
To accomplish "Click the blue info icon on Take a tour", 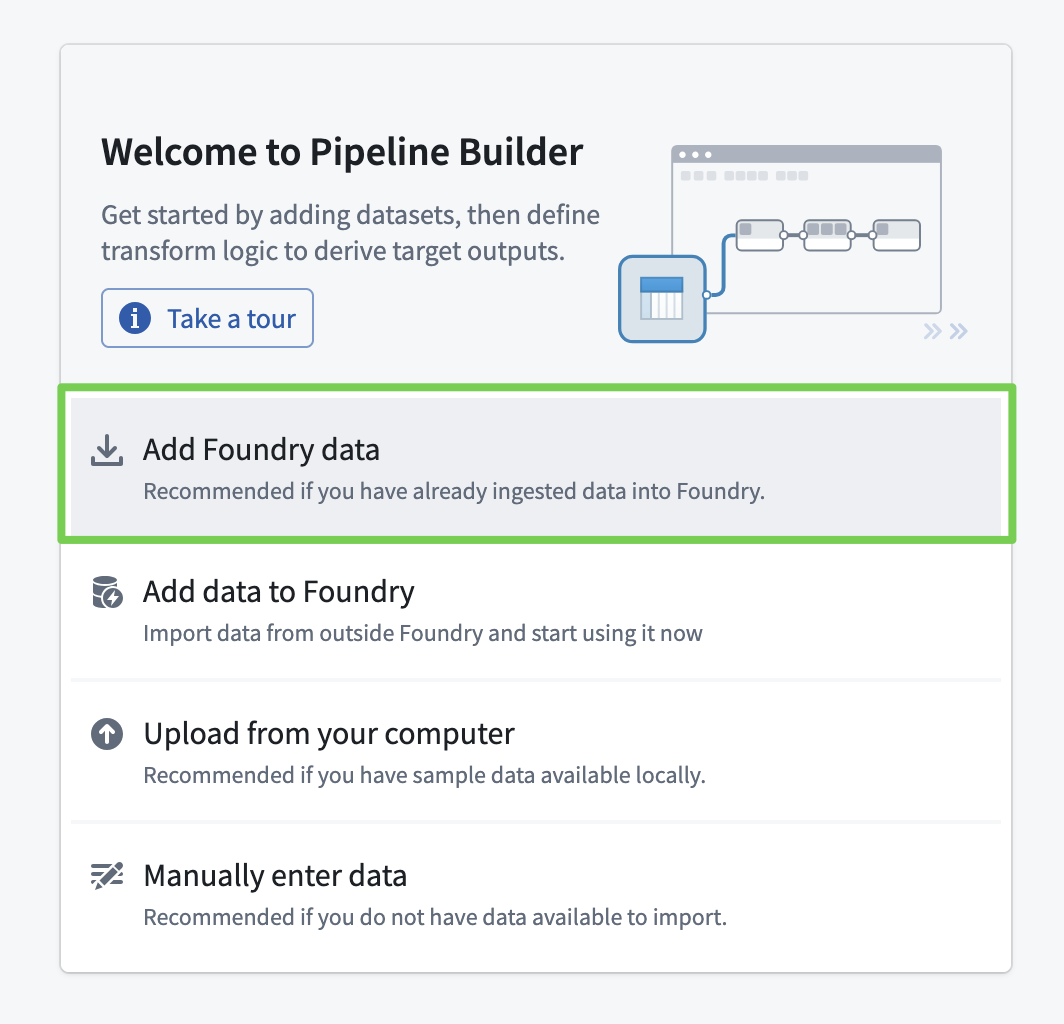I will click(x=135, y=319).
